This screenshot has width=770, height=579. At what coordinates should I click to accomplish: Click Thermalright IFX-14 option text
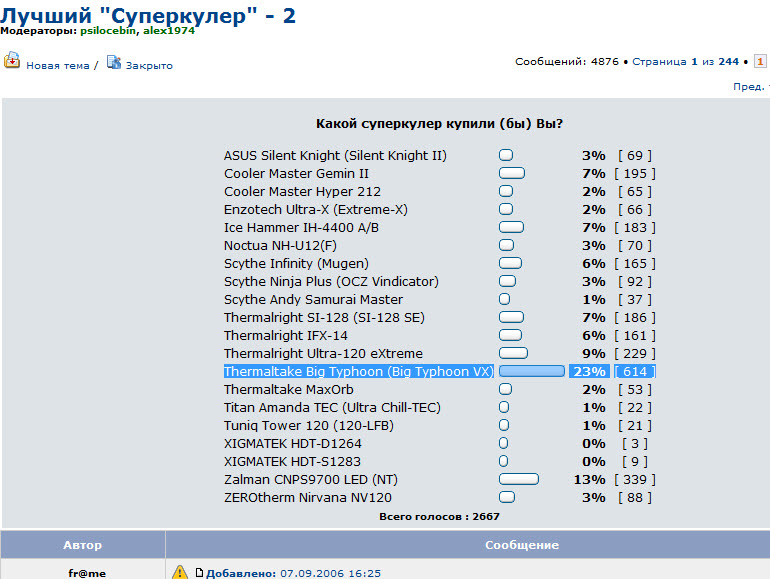[286, 335]
